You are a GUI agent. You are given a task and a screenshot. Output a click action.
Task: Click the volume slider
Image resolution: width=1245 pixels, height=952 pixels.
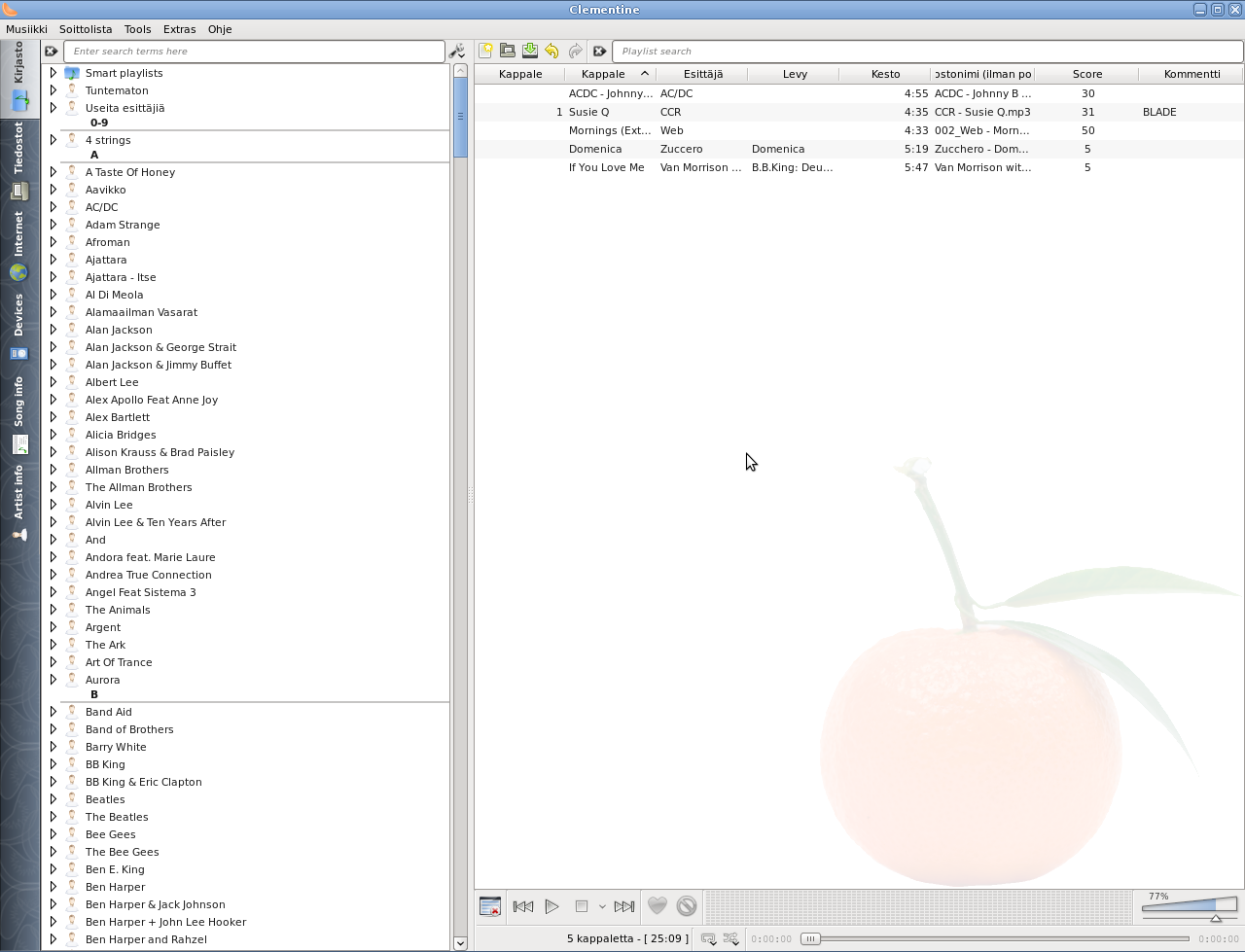tap(1189, 906)
